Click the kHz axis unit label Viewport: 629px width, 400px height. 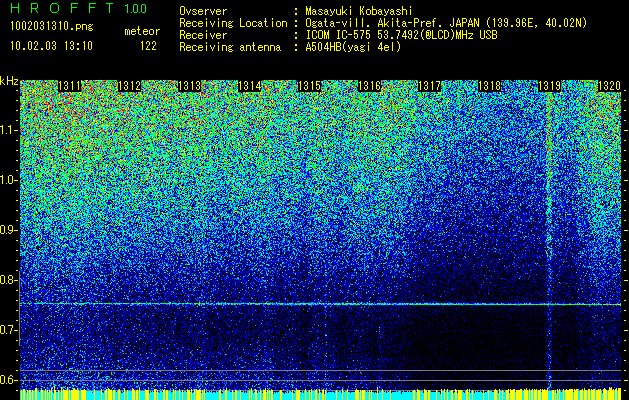pos(9,81)
